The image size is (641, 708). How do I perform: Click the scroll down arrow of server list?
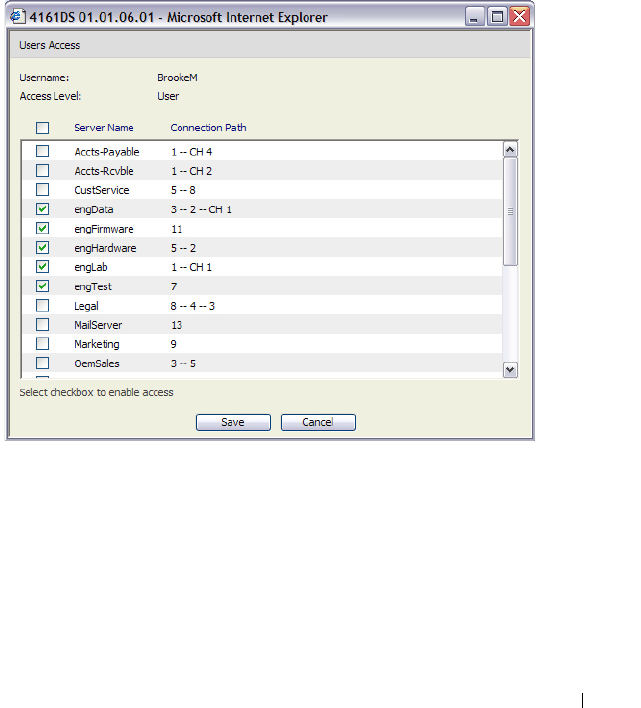510,370
